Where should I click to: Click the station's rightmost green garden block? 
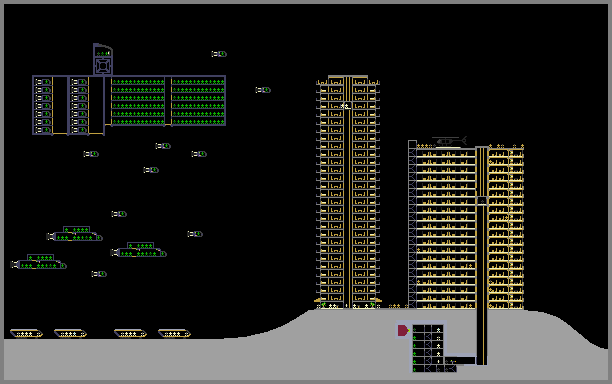pyautogui.click(x=198, y=102)
